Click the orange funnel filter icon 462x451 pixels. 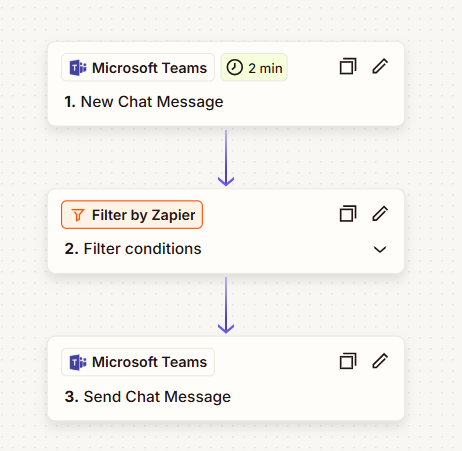[x=78, y=215]
